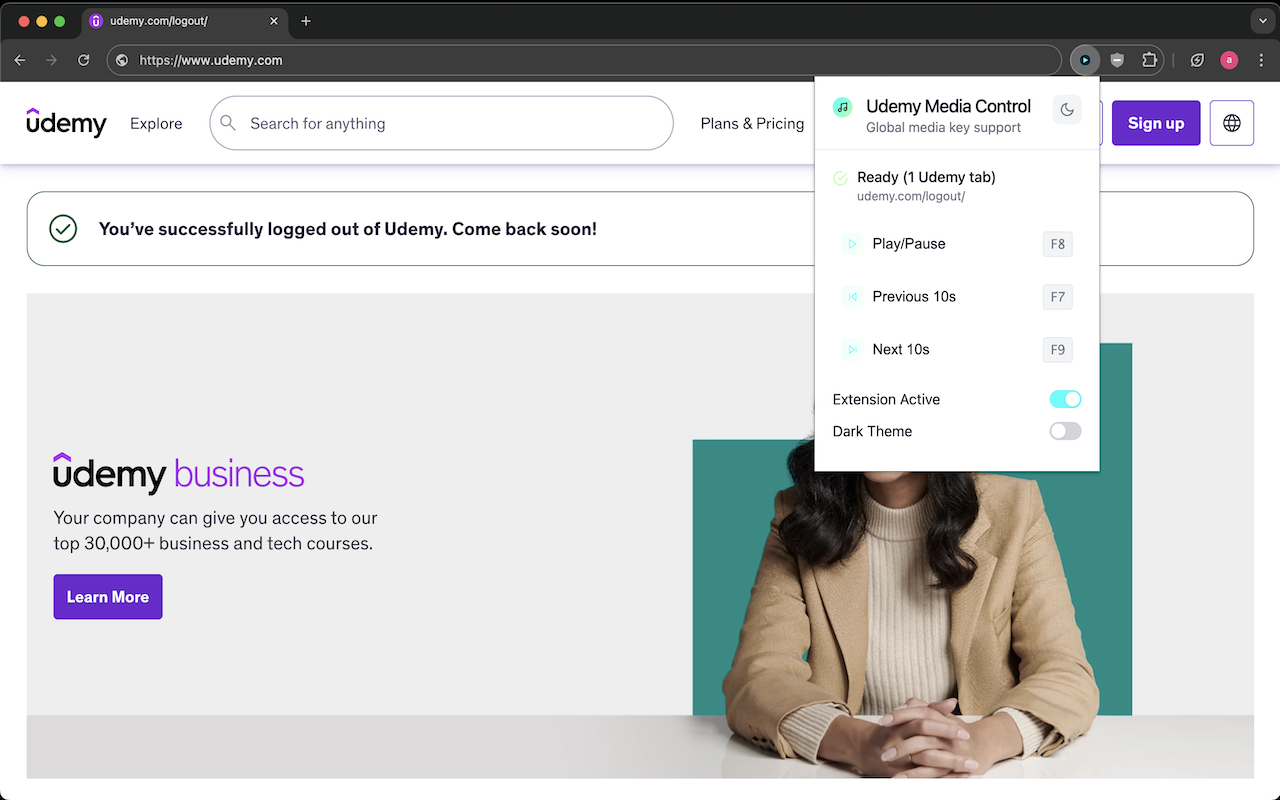This screenshot has width=1280, height=800.
Task: Click the 'Extension Active' label
Action: click(886, 399)
